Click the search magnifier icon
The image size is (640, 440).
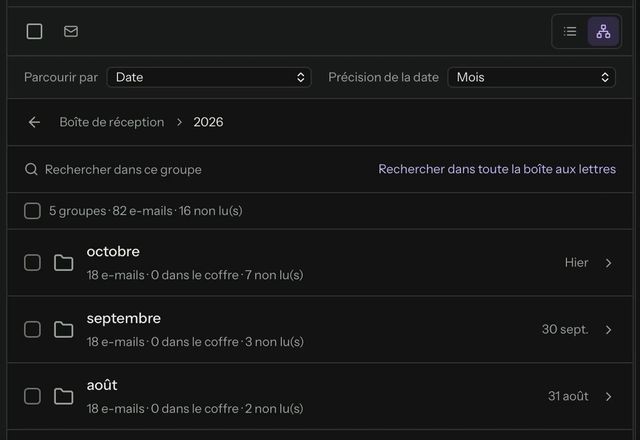tap(31, 169)
